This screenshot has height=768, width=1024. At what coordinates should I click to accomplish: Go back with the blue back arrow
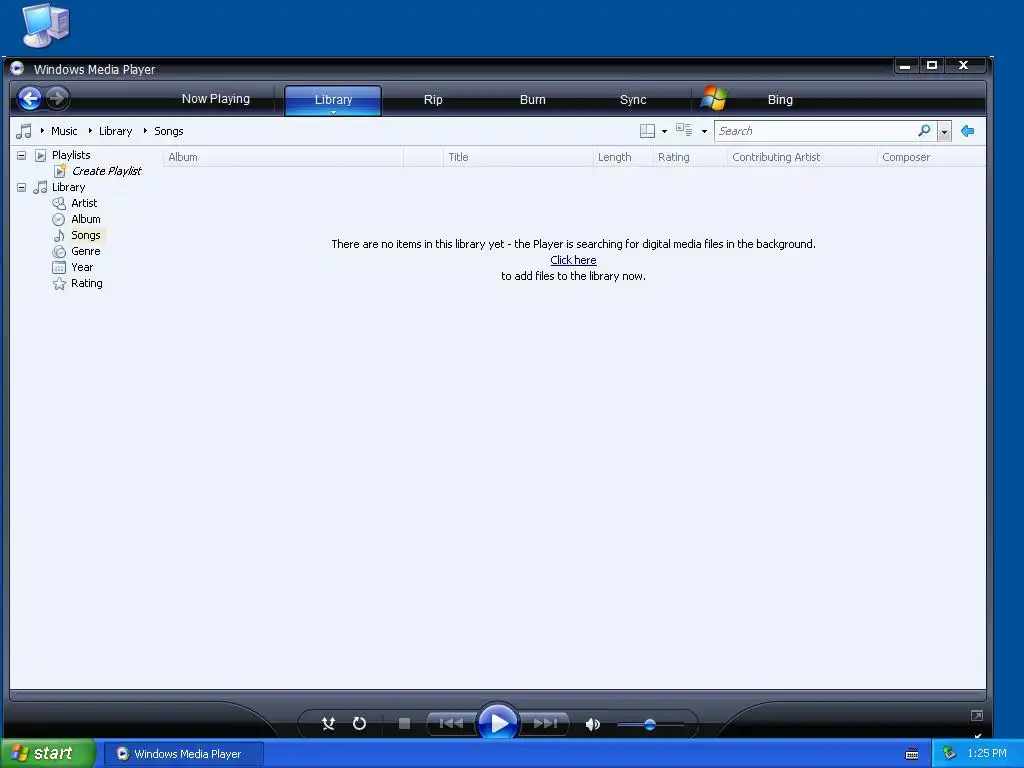coord(29,99)
